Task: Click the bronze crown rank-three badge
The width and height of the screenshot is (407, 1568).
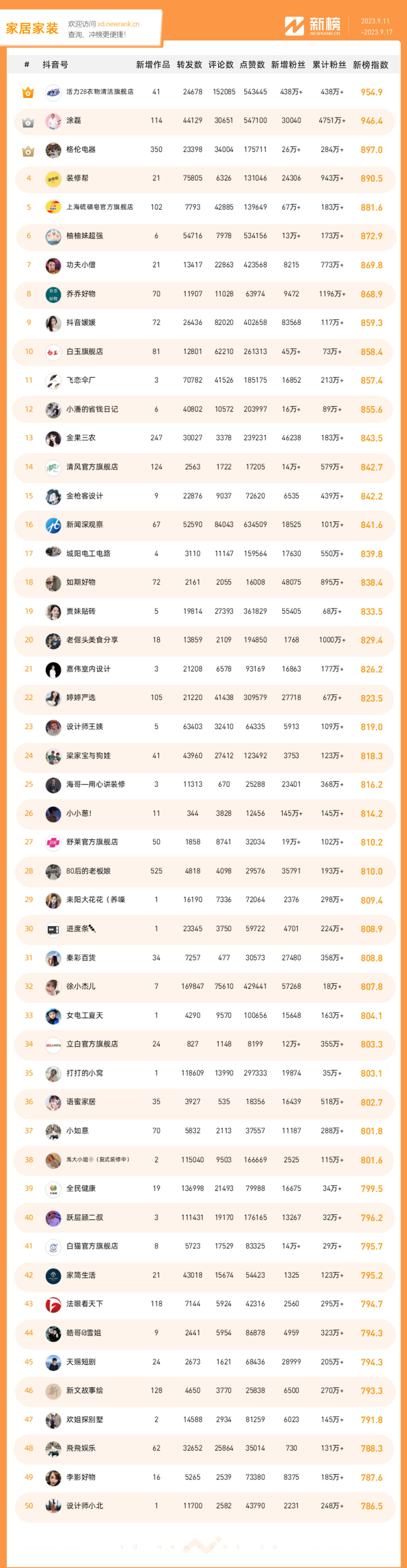Action: [28, 151]
